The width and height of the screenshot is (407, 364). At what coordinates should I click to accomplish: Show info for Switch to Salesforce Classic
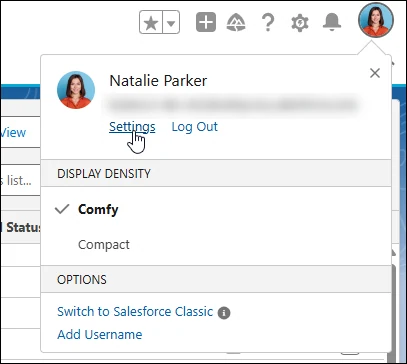pyautogui.click(x=224, y=313)
